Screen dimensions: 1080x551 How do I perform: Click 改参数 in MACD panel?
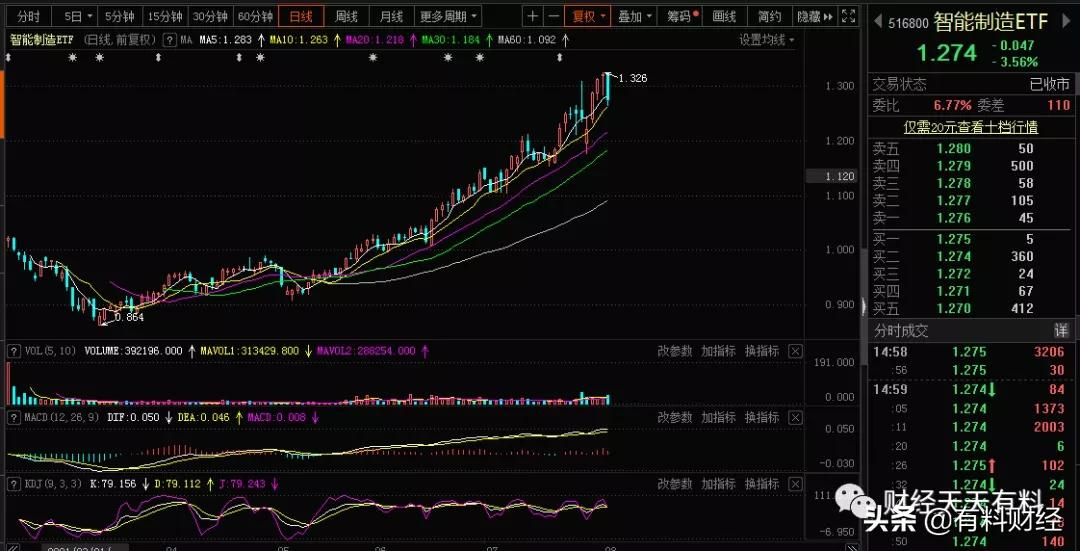coord(674,417)
